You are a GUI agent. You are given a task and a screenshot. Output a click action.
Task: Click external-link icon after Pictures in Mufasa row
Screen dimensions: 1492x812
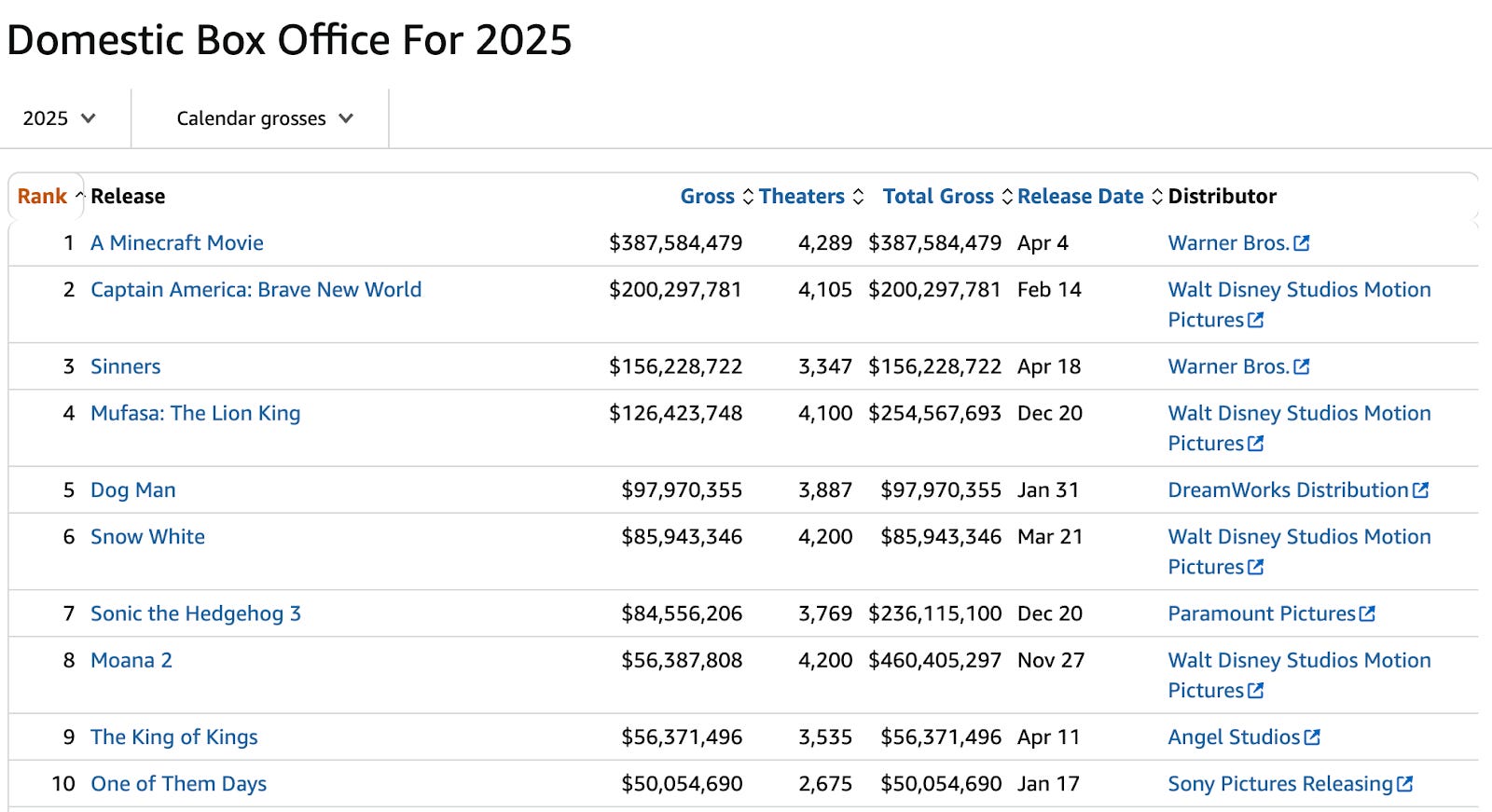point(1256,444)
